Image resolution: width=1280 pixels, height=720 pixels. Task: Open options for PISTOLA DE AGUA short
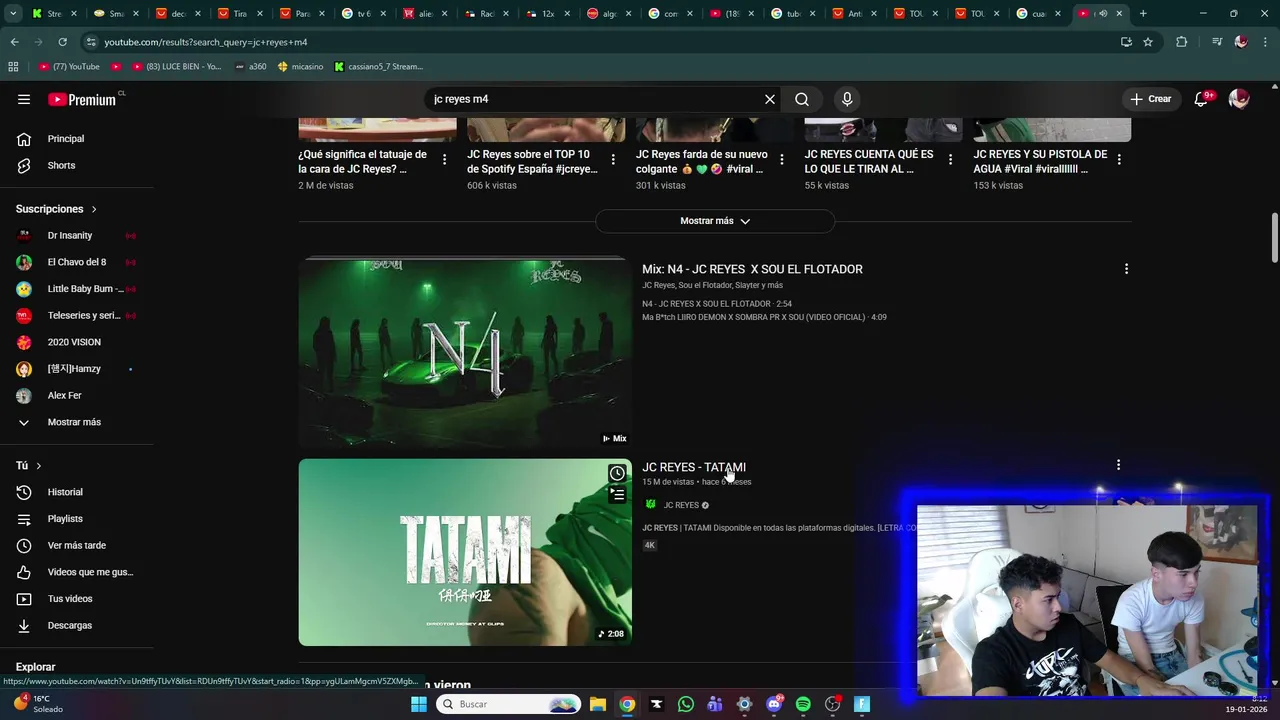pyautogui.click(x=1119, y=160)
